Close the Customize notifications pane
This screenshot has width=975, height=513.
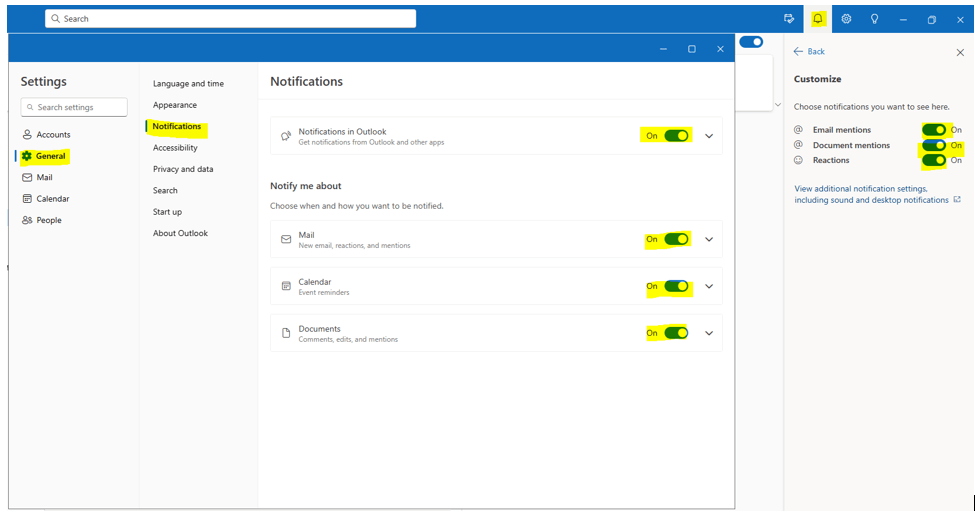[960, 53]
